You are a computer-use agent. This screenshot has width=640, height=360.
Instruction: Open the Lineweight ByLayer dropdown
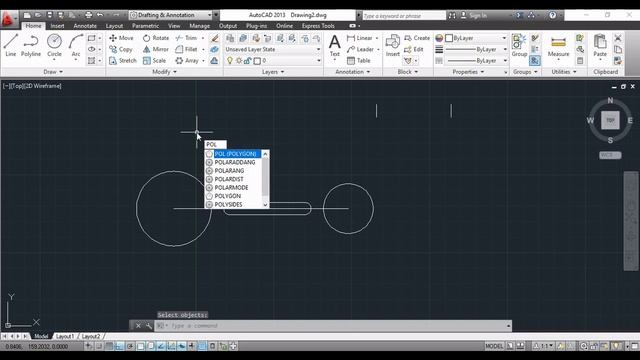click(476, 49)
